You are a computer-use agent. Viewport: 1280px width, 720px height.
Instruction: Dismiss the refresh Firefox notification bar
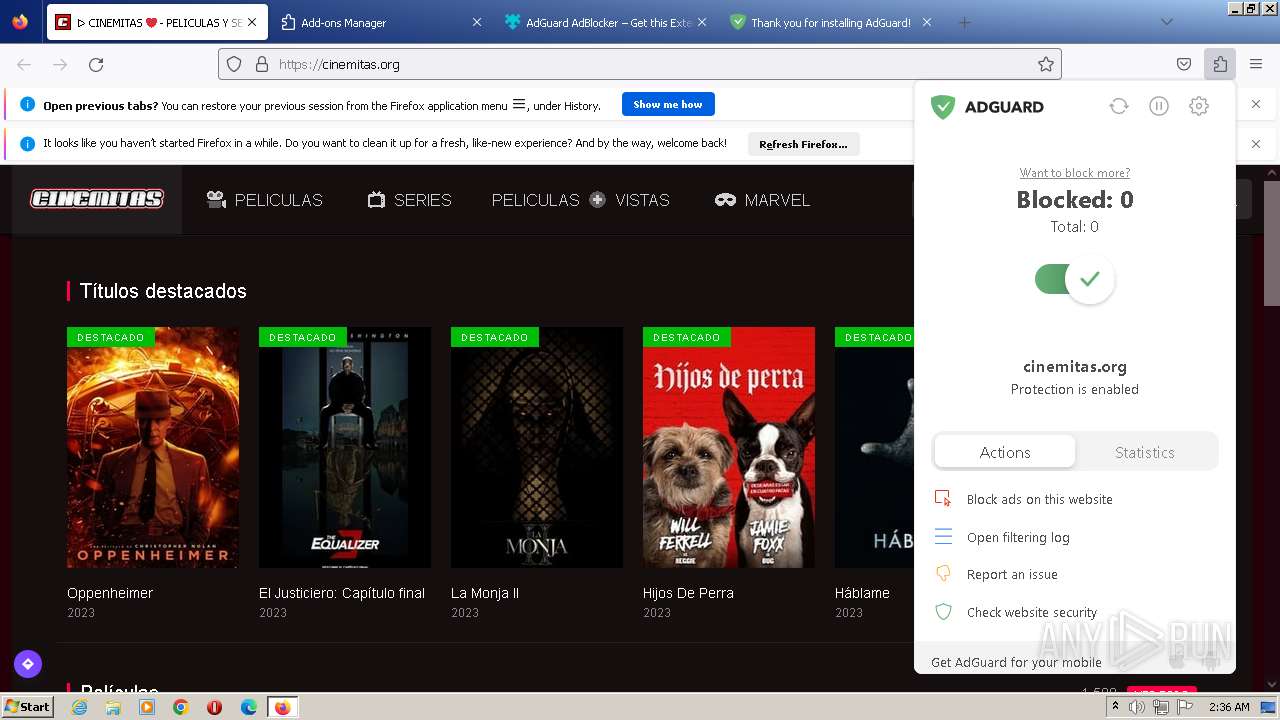pyautogui.click(x=1256, y=144)
